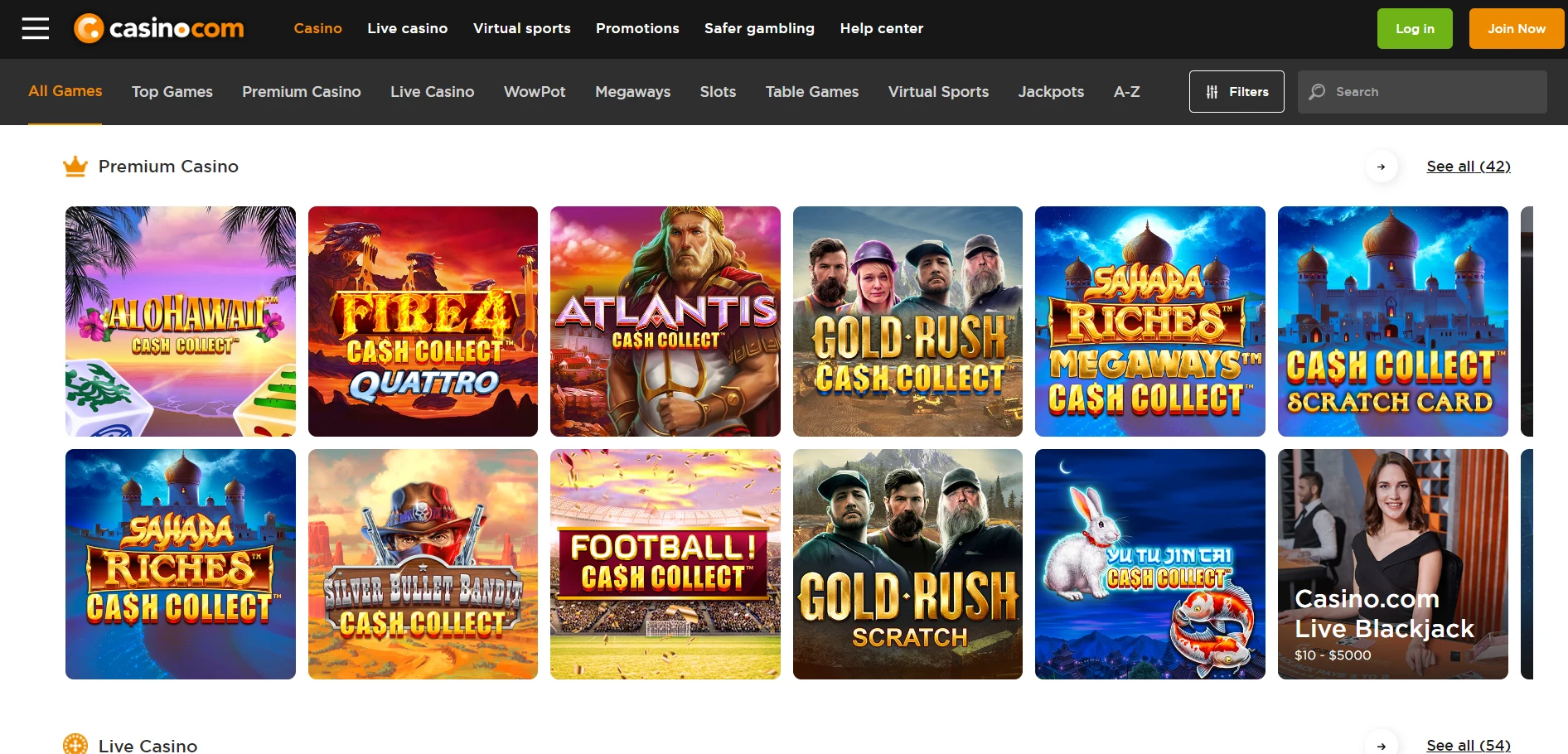
Task: Click the Log in button
Action: 1415,29
